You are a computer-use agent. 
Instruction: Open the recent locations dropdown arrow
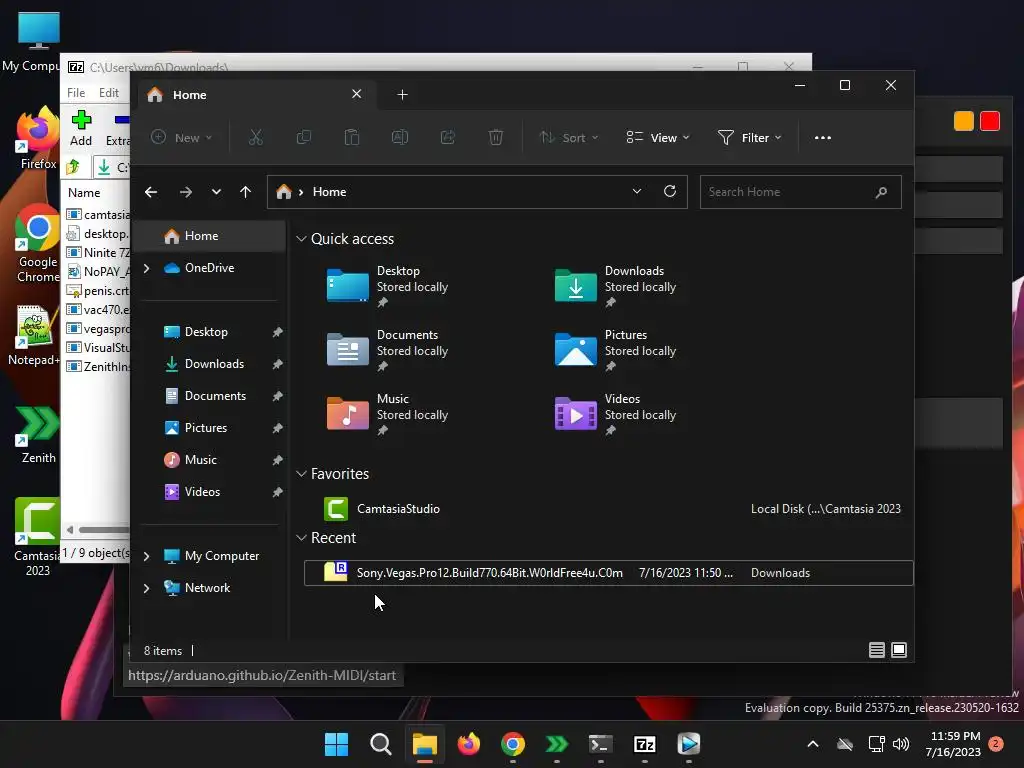click(x=216, y=192)
